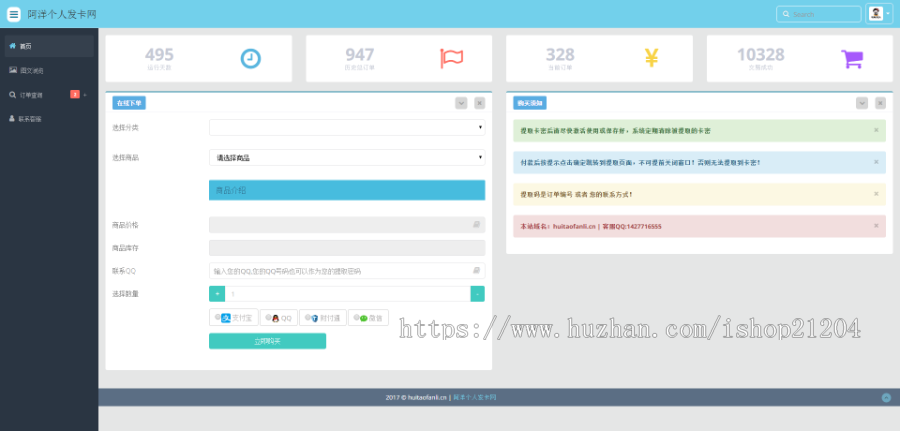
Task: Click the 10328 number on stats card
Action: click(761, 55)
